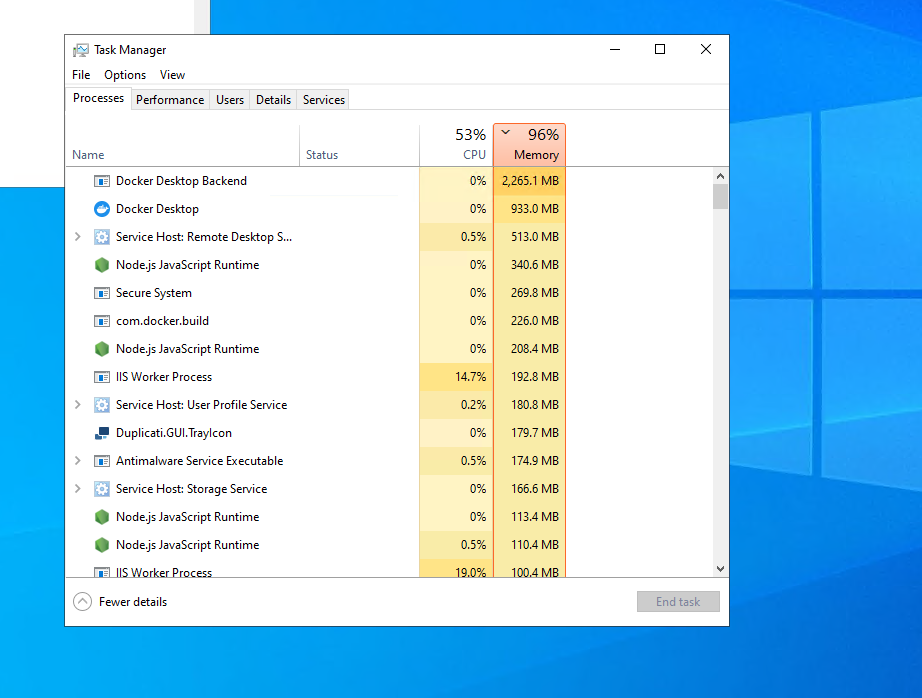
Task: Click the Node.js icon in the 113.4 MB row
Action: pos(102,517)
